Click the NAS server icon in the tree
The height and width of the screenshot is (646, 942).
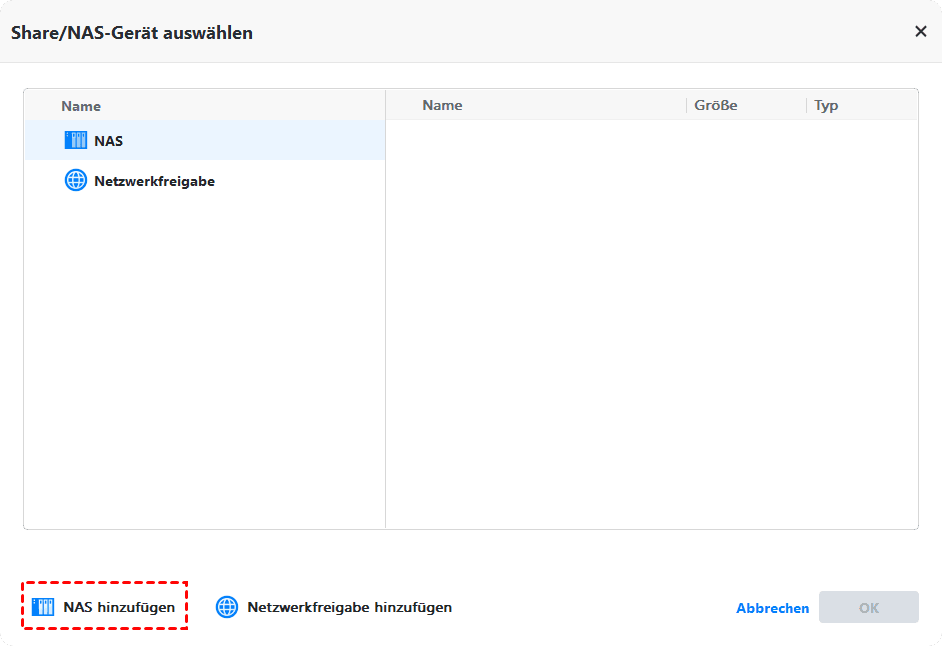click(x=76, y=141)
